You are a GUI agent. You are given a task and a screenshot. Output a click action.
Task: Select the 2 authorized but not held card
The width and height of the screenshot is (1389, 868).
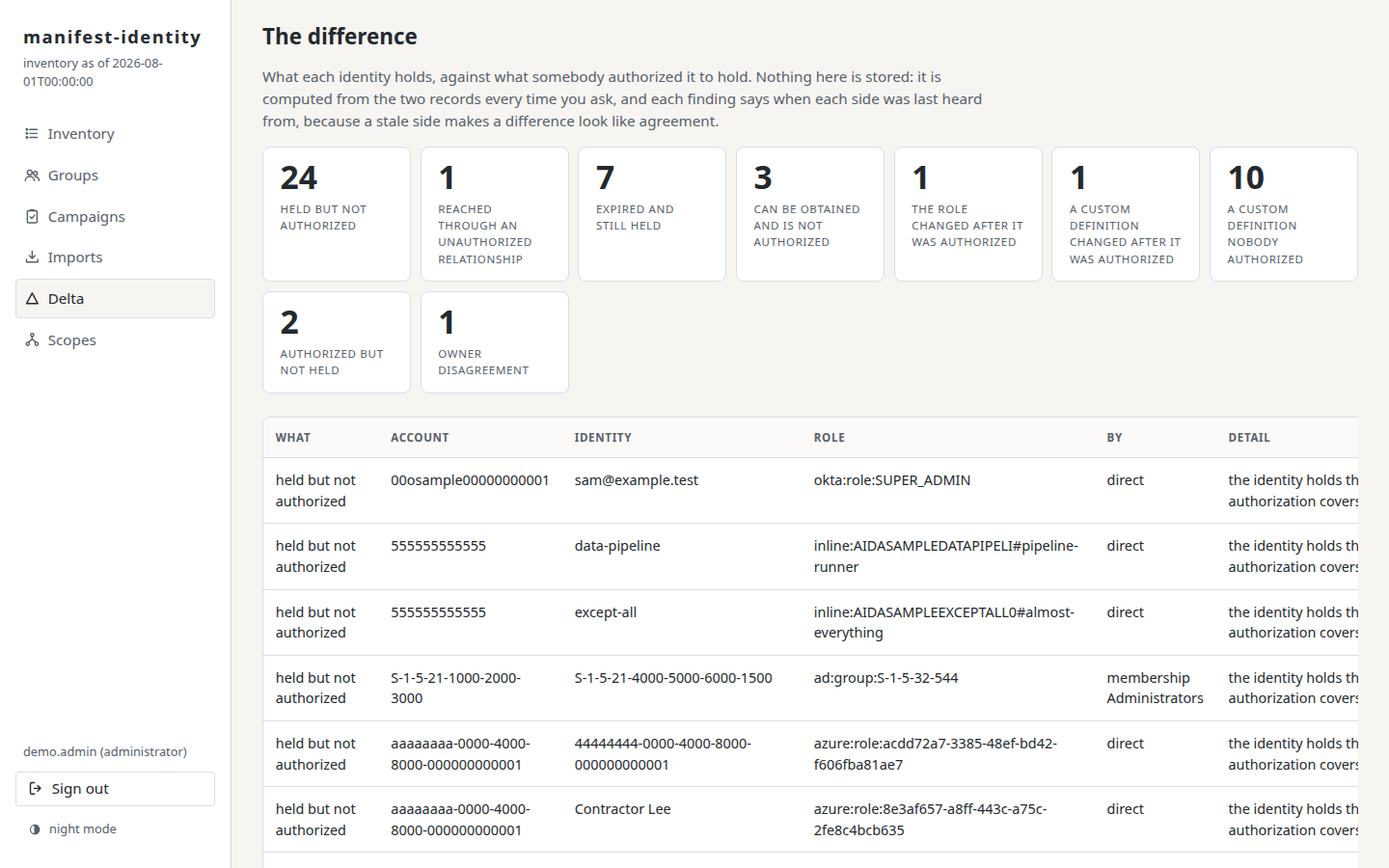tap(337, 342)
